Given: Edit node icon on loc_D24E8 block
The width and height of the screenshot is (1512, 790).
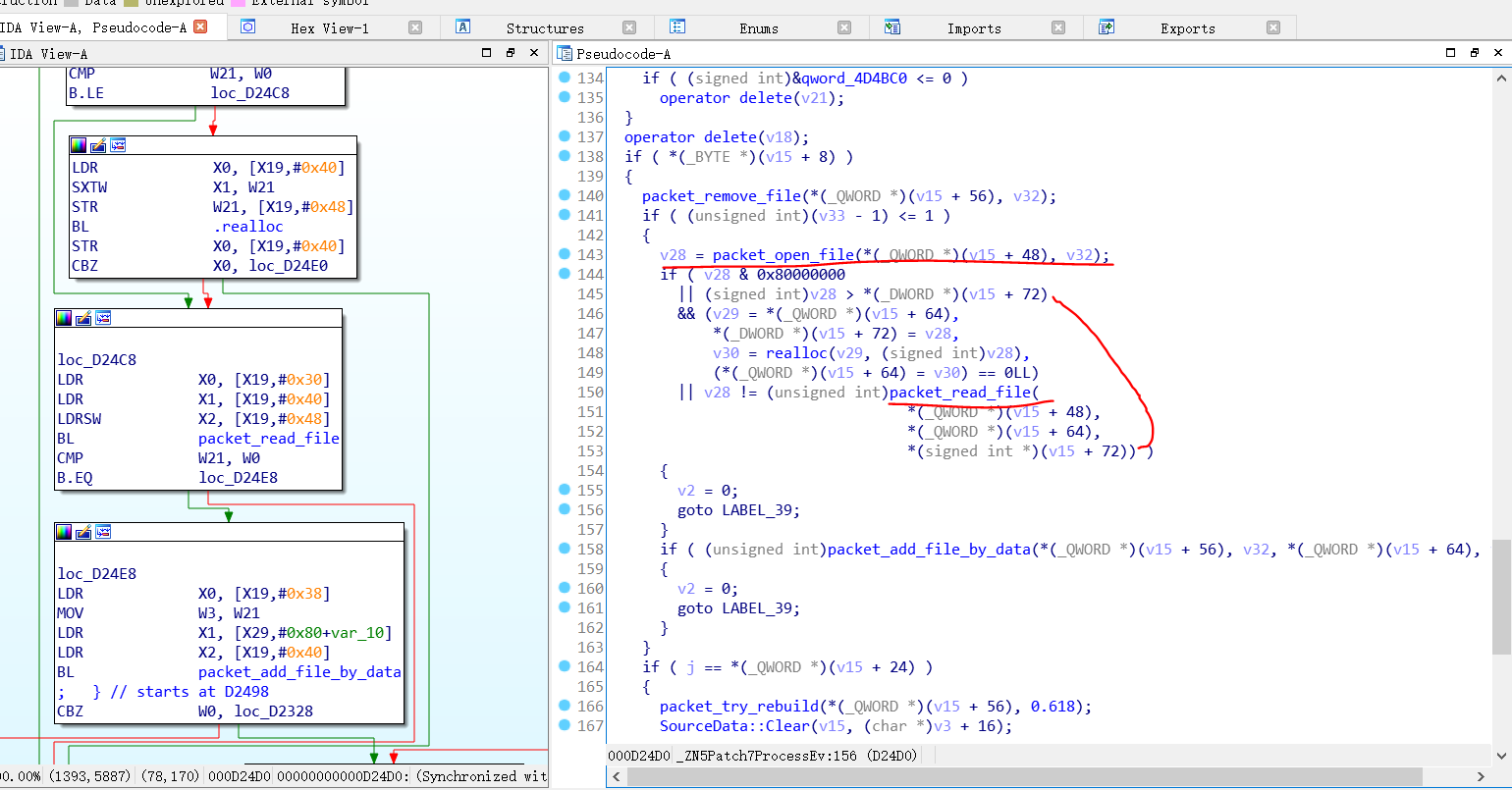Looking at the screenshot, I should click(83, 532).
